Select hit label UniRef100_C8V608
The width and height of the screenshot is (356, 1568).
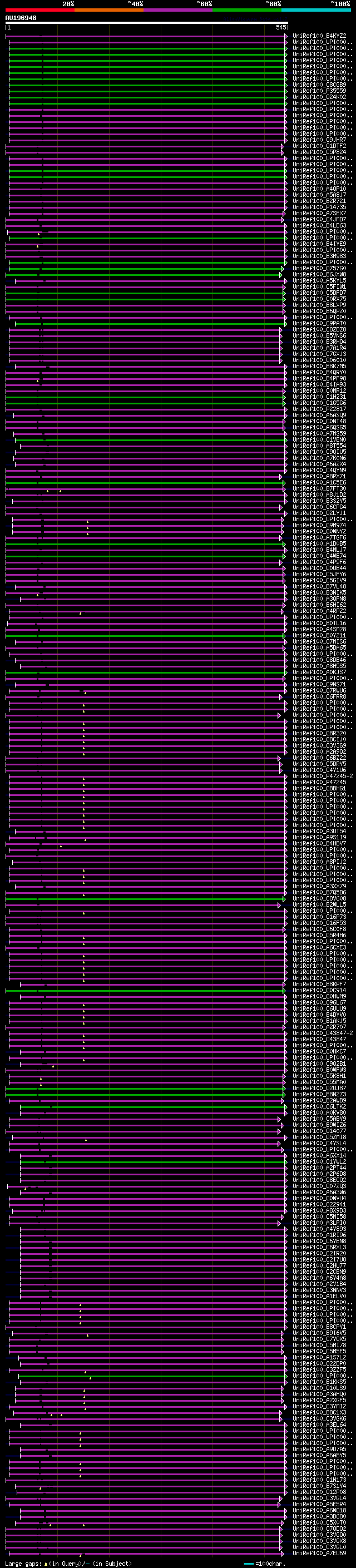click(319, 898)
